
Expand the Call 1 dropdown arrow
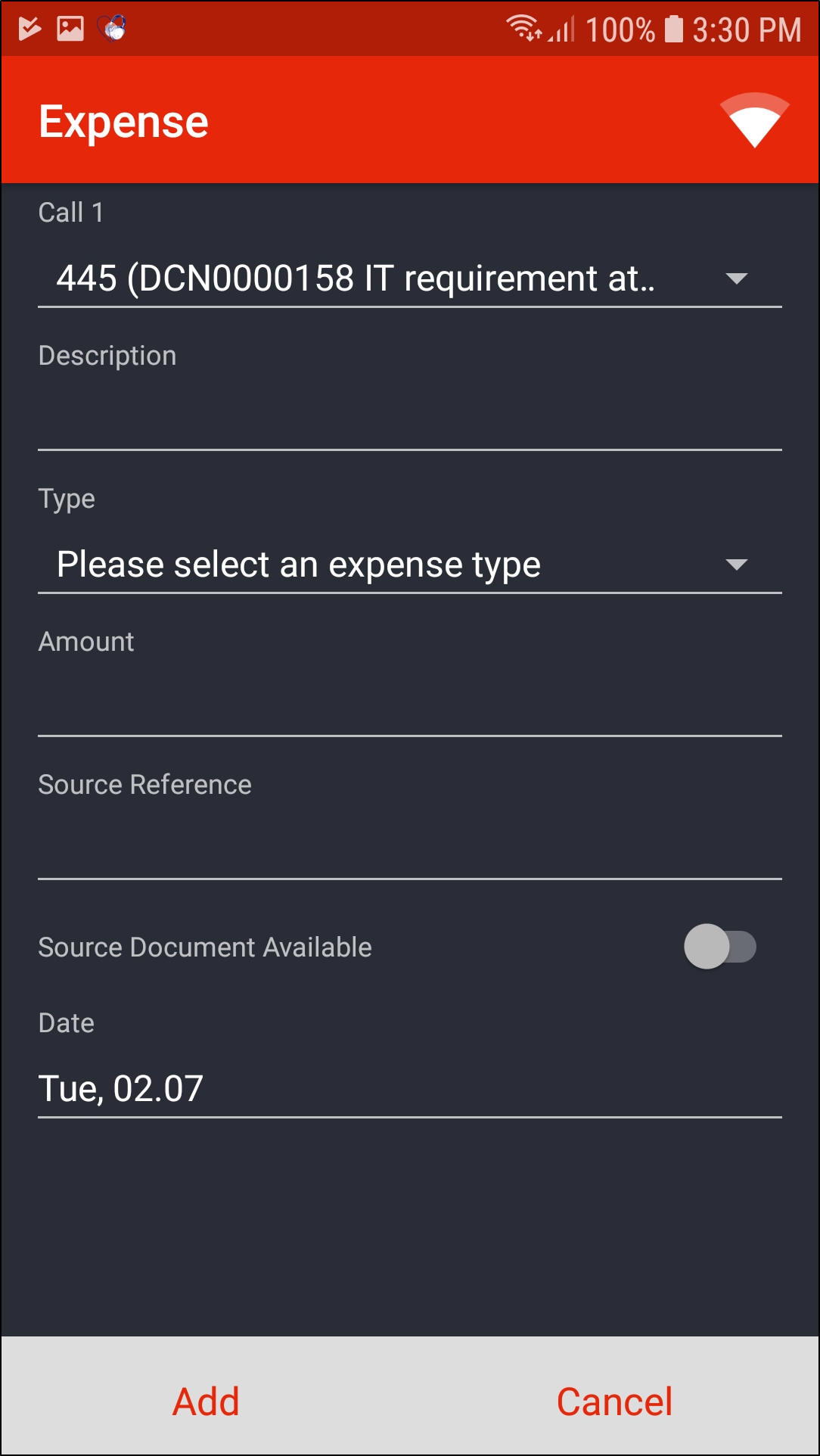coord(736,278)
